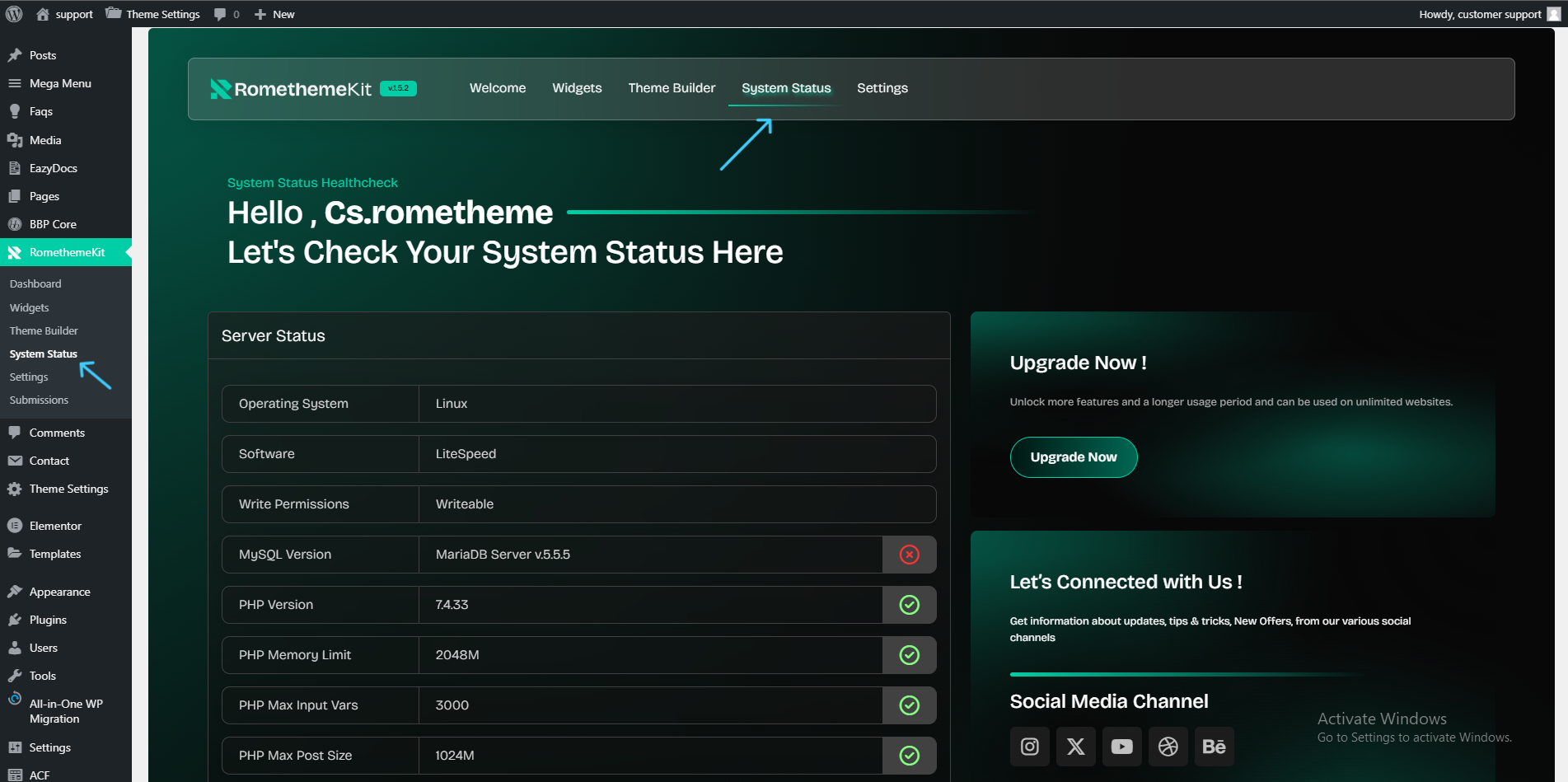The image size is (1568, 782).
Task: Click the comments bubble icon in admin bar
Action: pos(220,14)
